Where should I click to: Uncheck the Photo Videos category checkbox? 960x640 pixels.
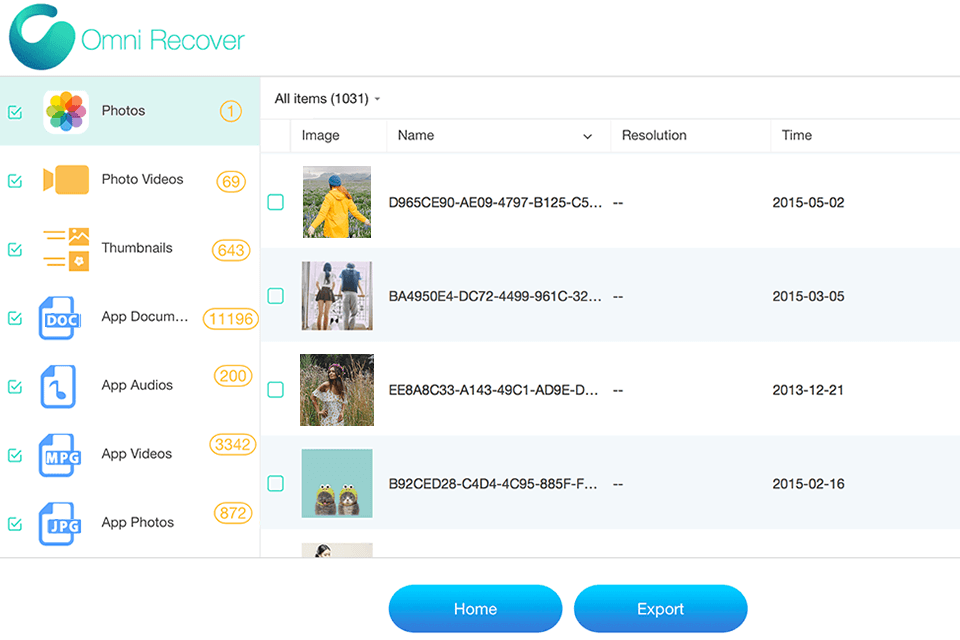click(15, 181)
